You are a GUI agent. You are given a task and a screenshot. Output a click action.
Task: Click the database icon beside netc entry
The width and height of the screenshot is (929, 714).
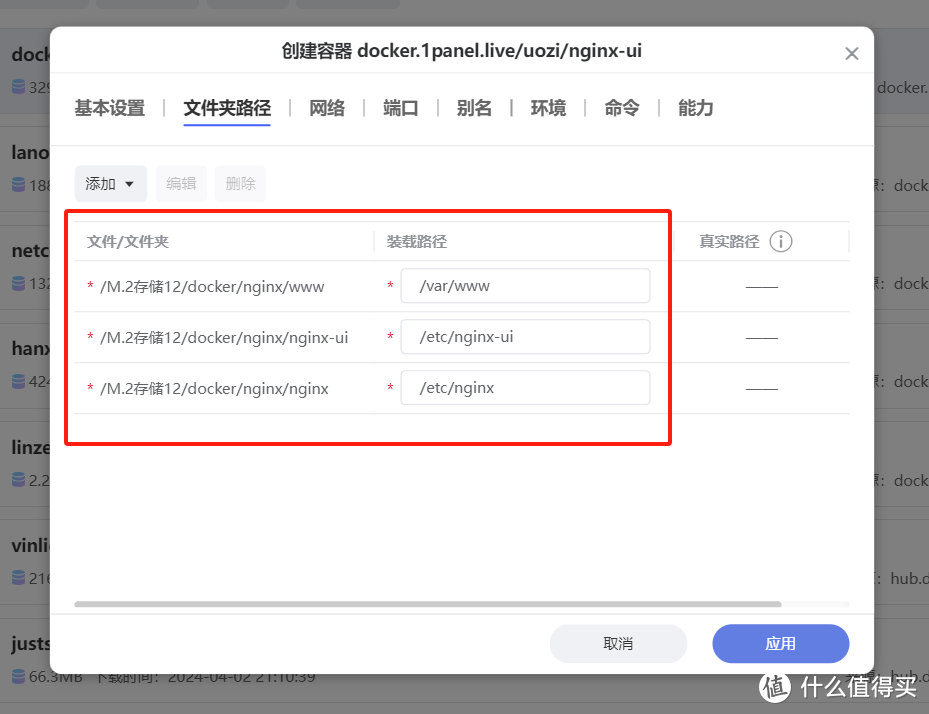[x=18, y=284]
